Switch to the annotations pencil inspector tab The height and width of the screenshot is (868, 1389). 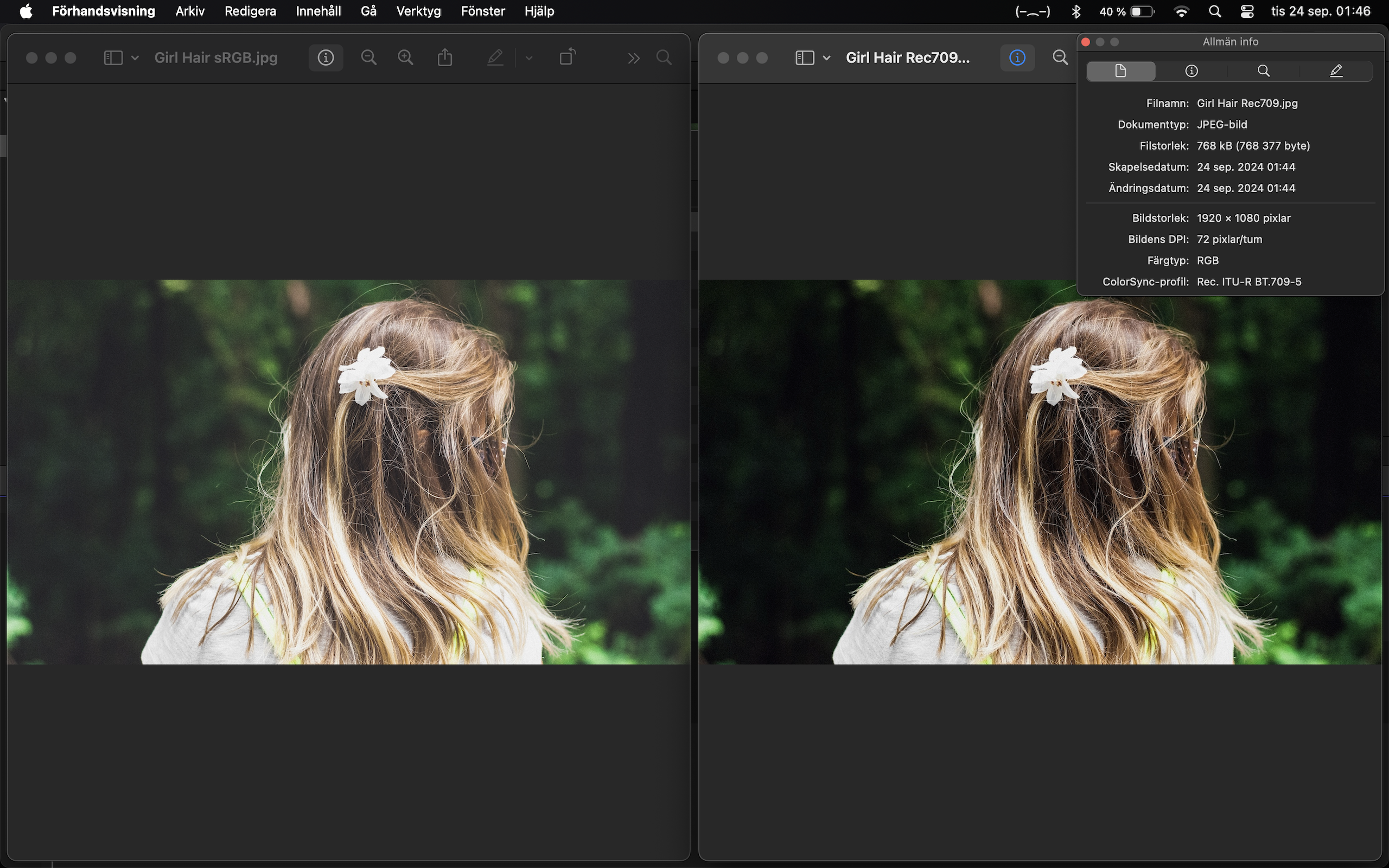point(1336,71)
